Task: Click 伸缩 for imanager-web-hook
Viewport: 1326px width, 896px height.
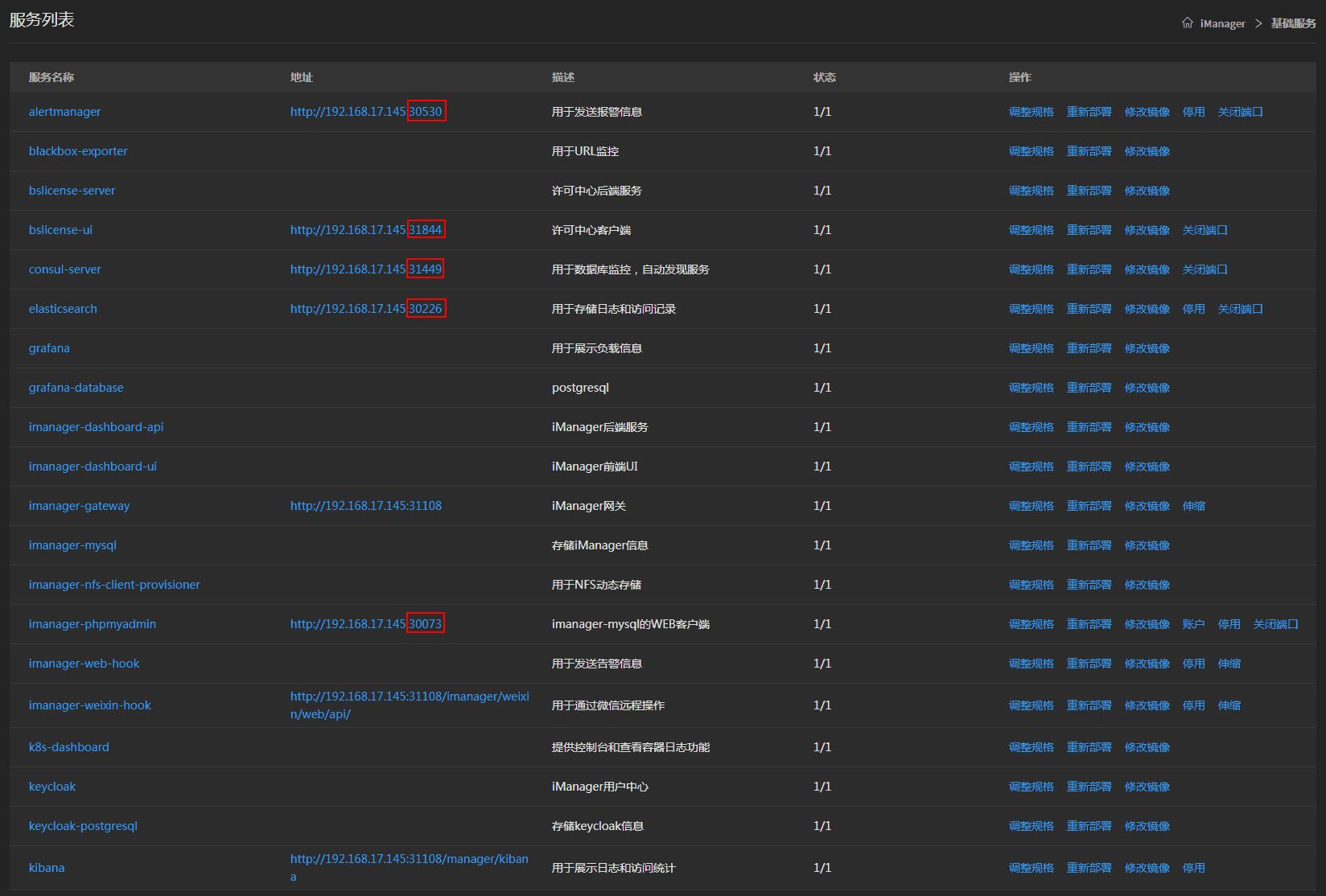Action: point(1229,664)
